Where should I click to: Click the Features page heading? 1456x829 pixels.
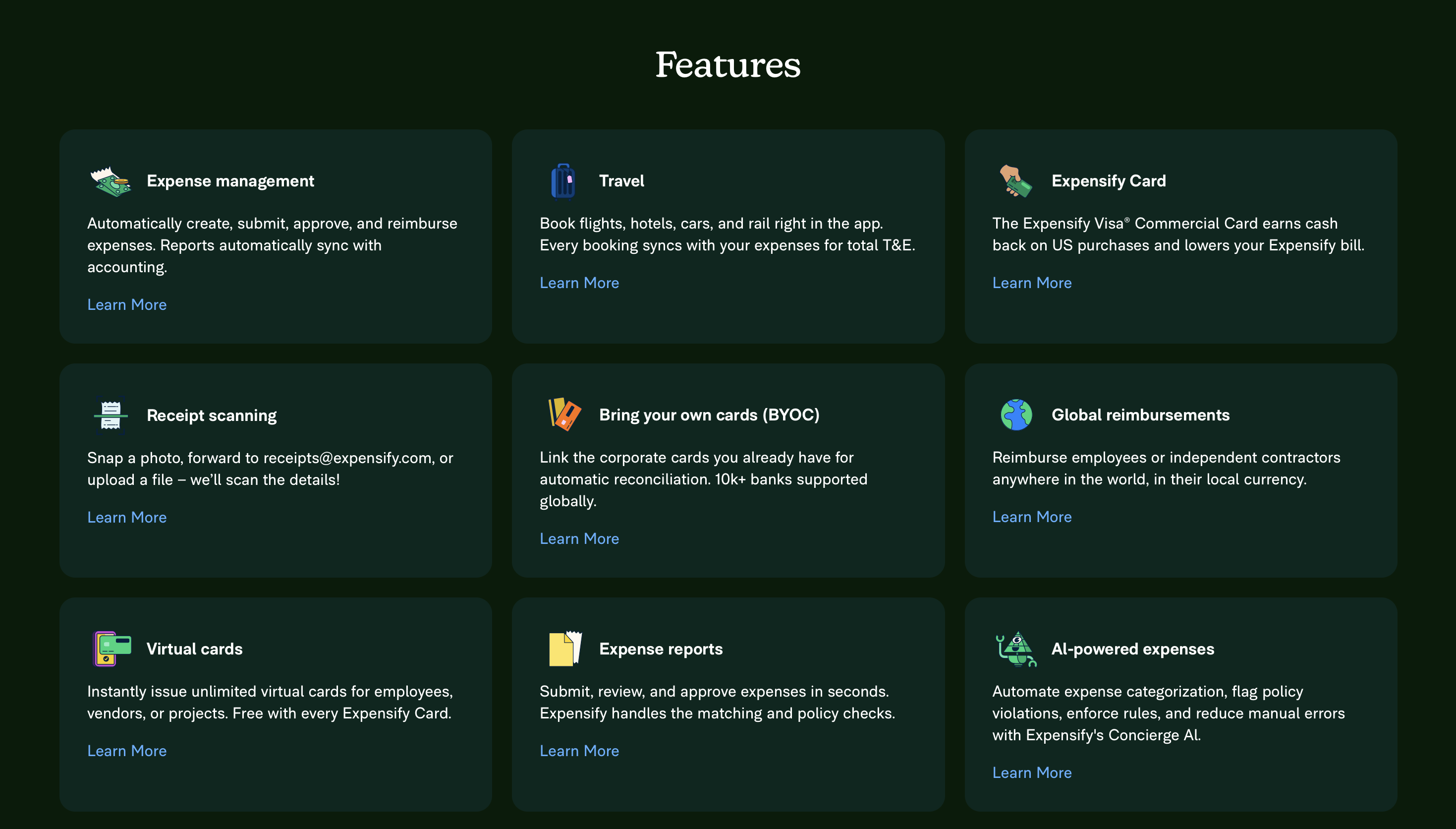tap(728, 64)
